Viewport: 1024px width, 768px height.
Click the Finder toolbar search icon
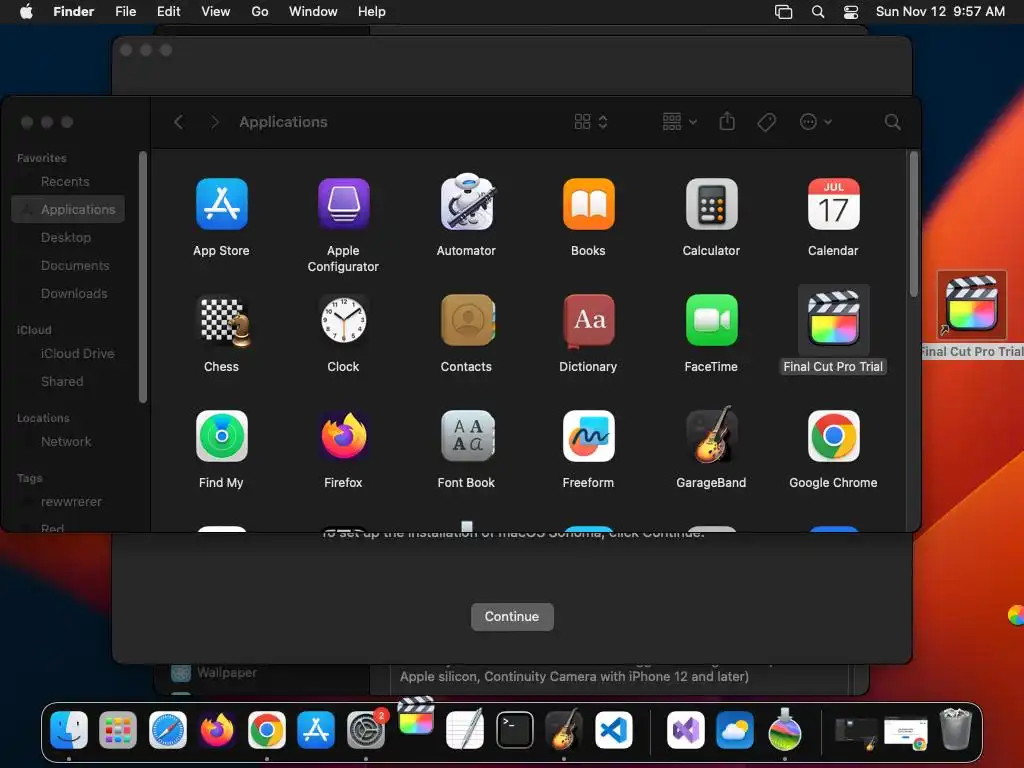tap(893, 122)
